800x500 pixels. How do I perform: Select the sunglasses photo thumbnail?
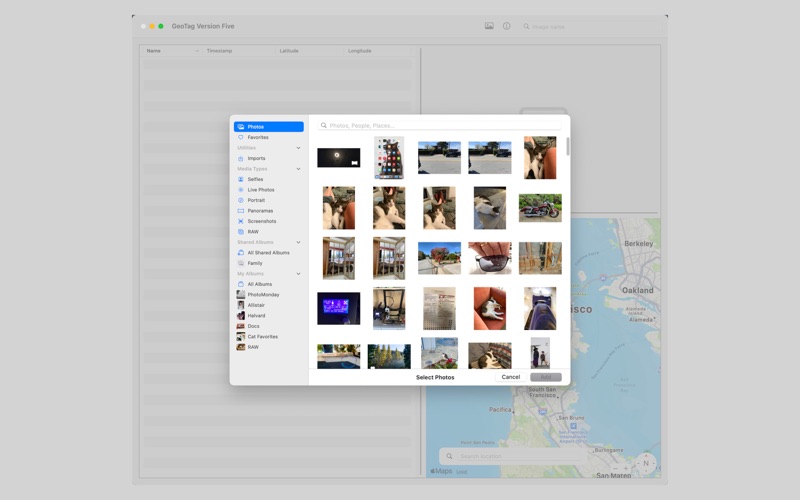pos(490,258)
